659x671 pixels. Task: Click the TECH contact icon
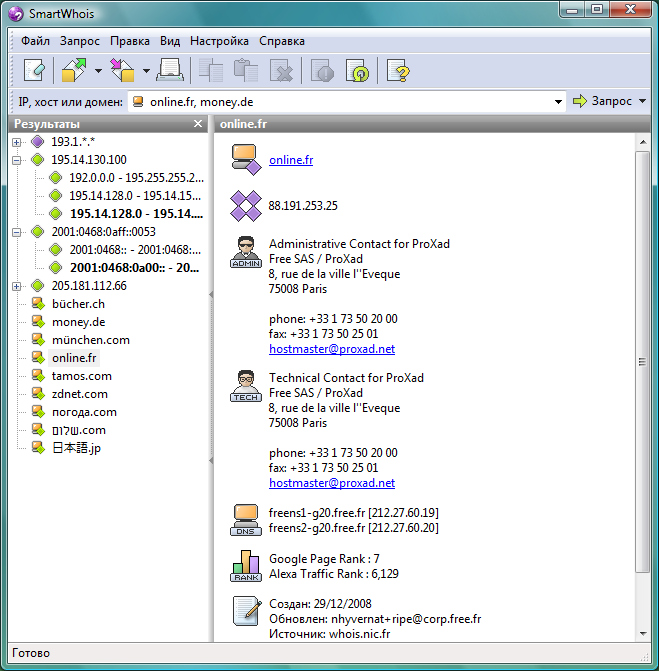click(246, 386)
